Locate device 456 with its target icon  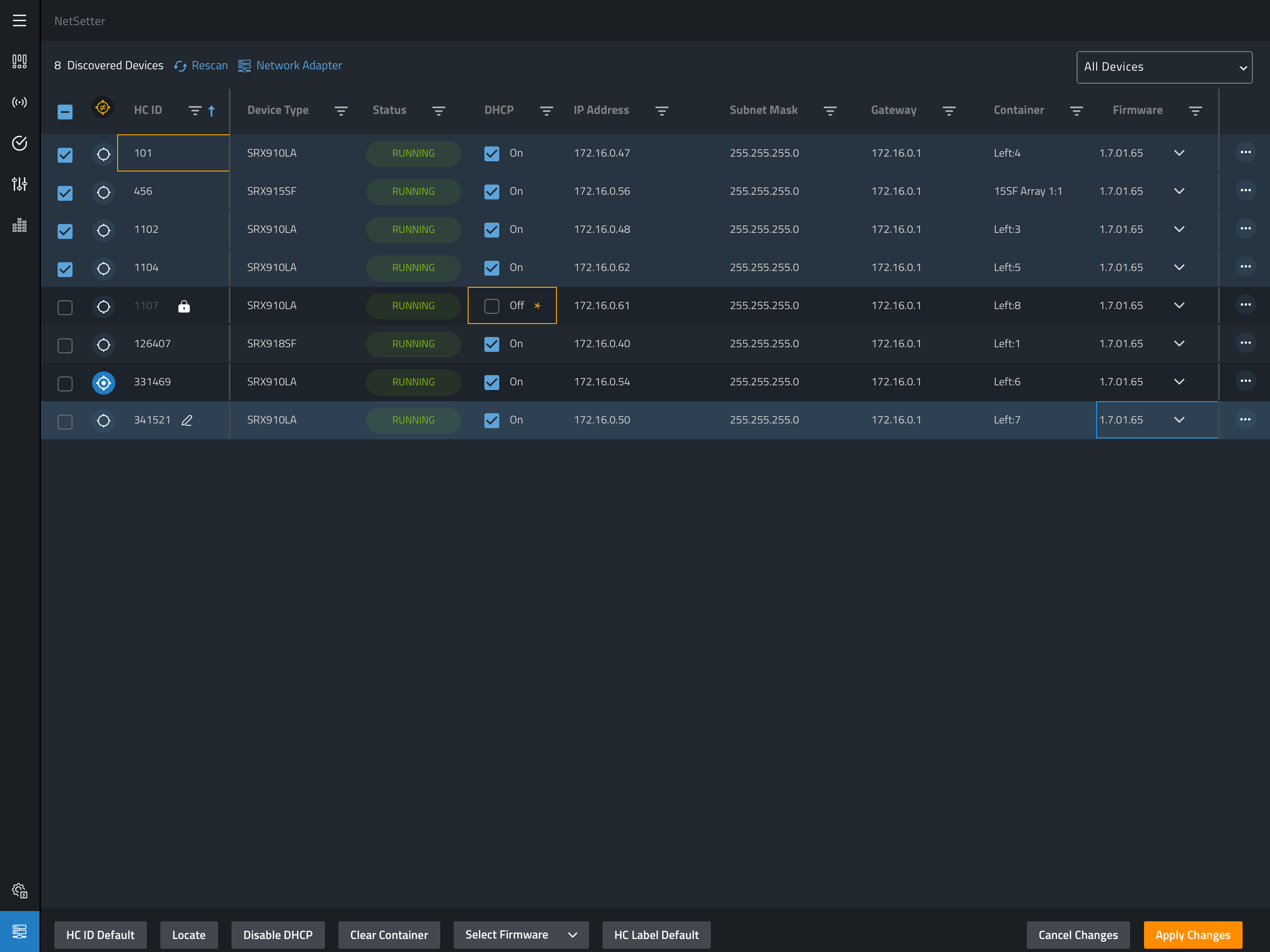point(103,192)
